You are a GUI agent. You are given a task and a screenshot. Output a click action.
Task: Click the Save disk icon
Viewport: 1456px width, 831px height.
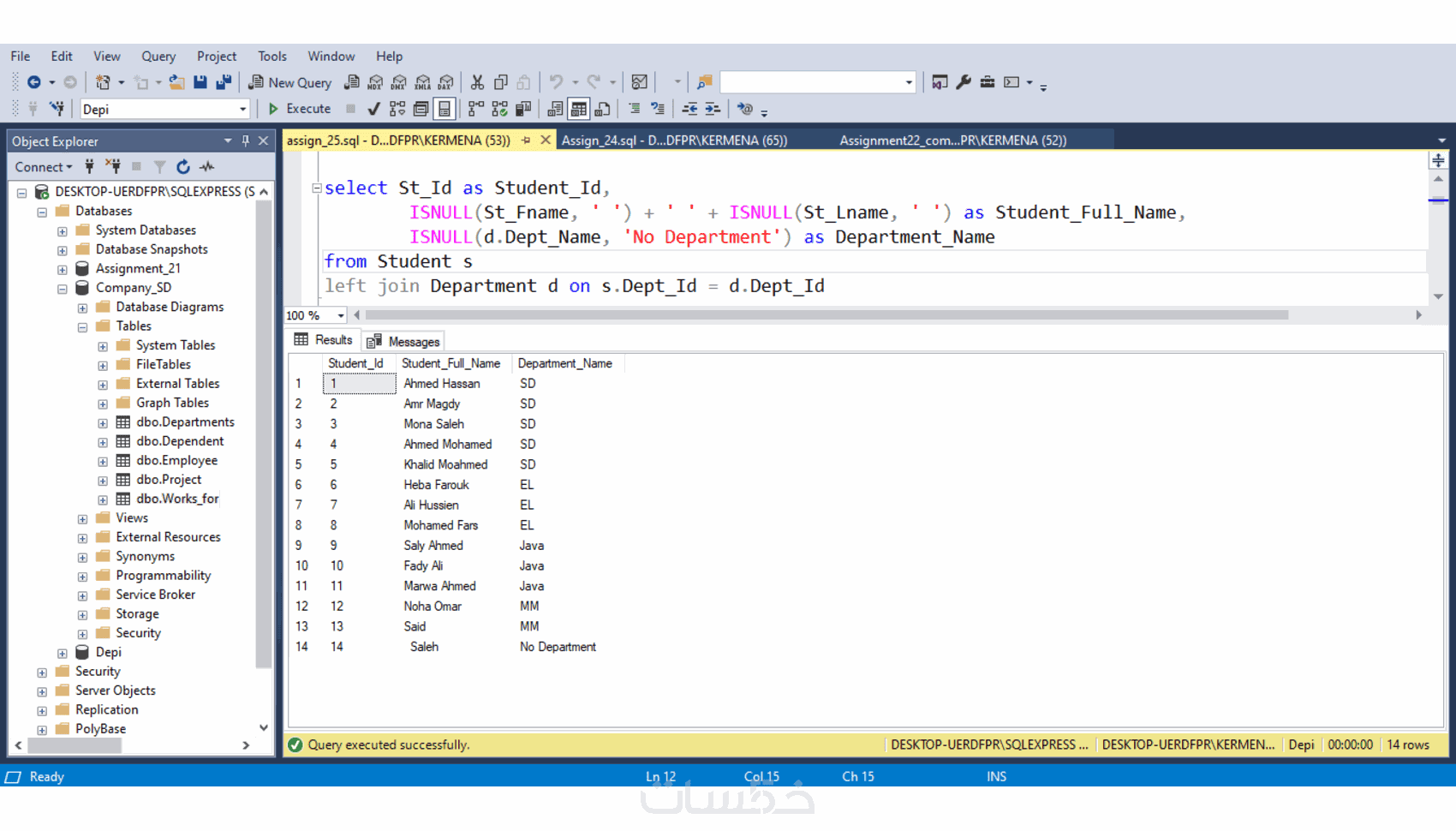(x=200, y=82)
